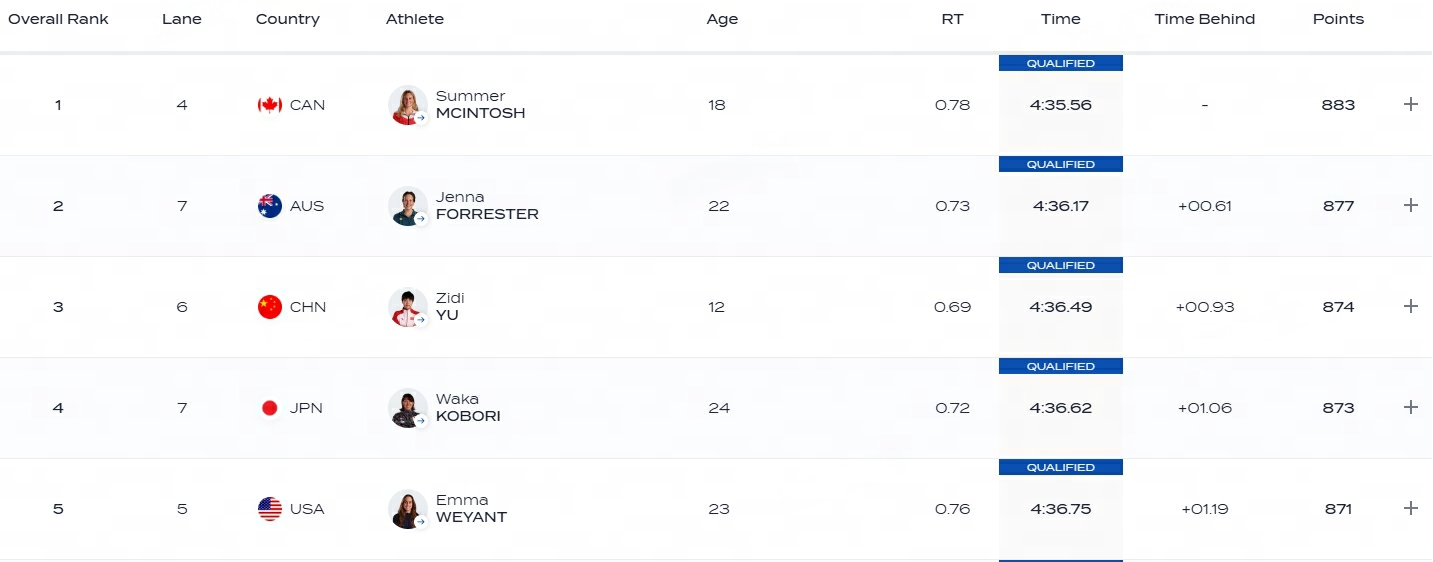Open Summer McIntosh's profile photo

407,105
